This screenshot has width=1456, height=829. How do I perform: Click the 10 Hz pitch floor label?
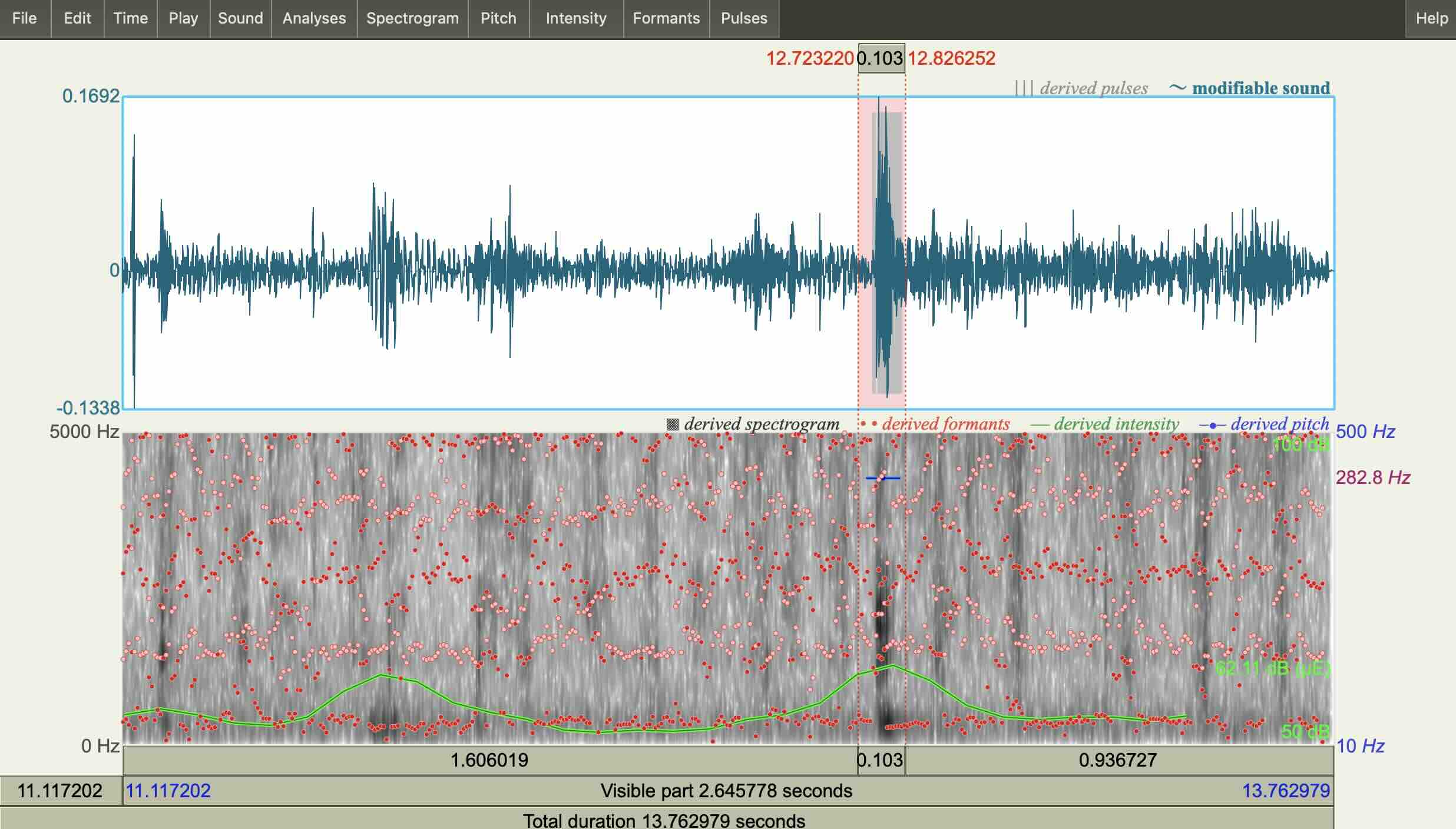(1360, 746)
